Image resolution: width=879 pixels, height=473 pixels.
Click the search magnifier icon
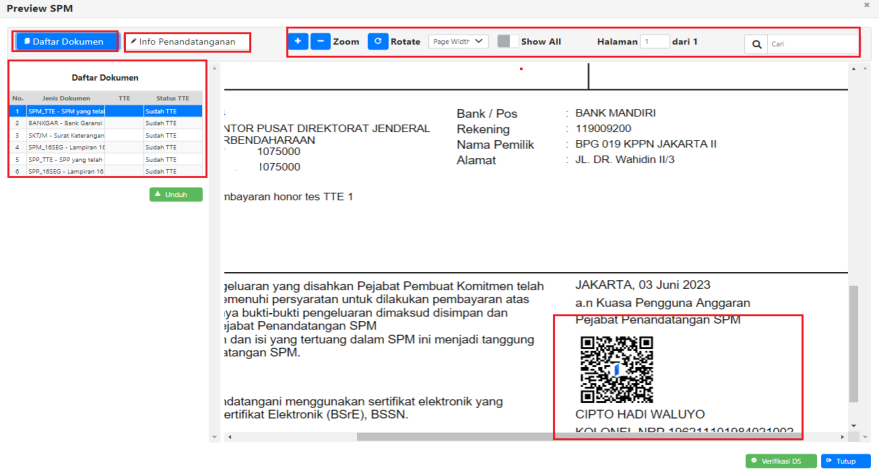click(x=757, y=45)
